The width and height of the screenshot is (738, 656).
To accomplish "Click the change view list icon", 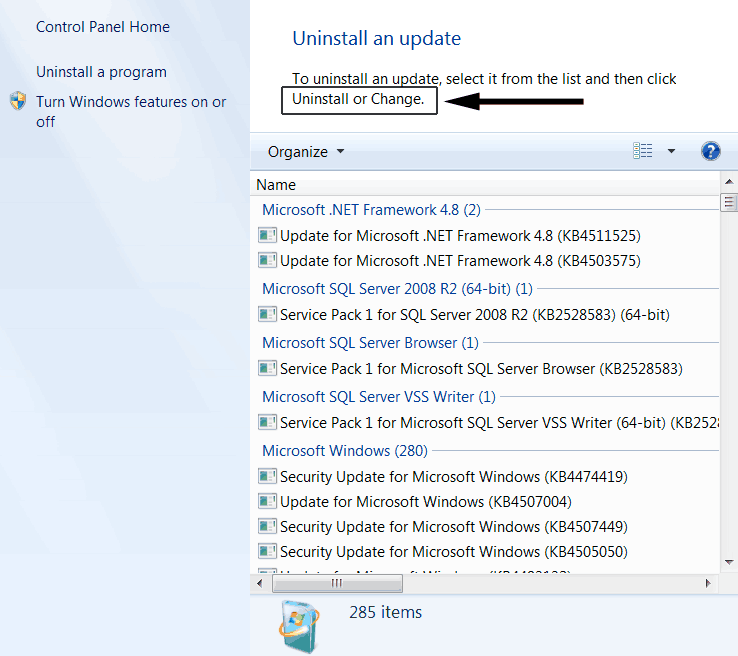I will tap(642, 151).
